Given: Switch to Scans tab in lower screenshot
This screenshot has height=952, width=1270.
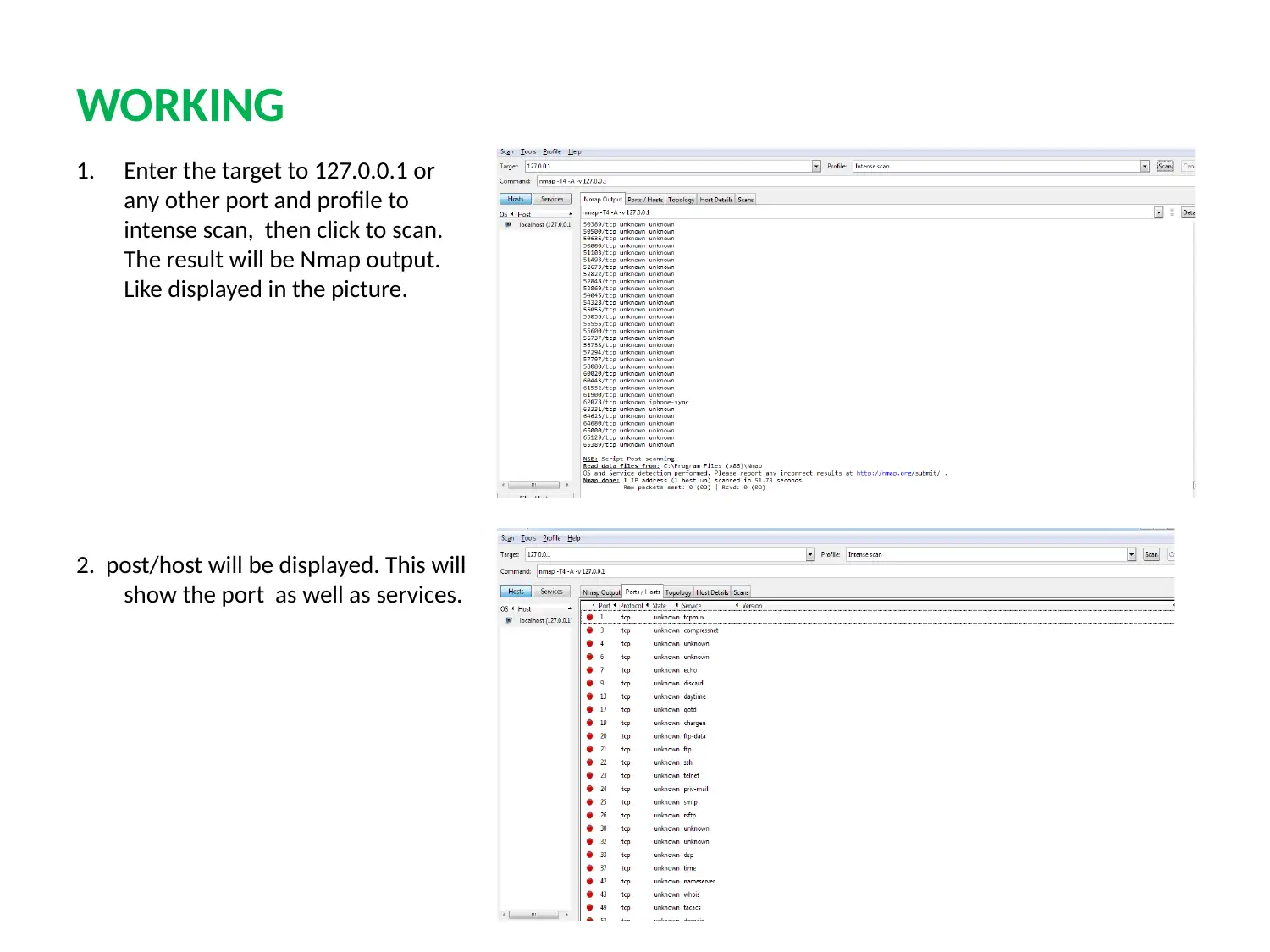Looking at the screenshot, I should (741, 592).
